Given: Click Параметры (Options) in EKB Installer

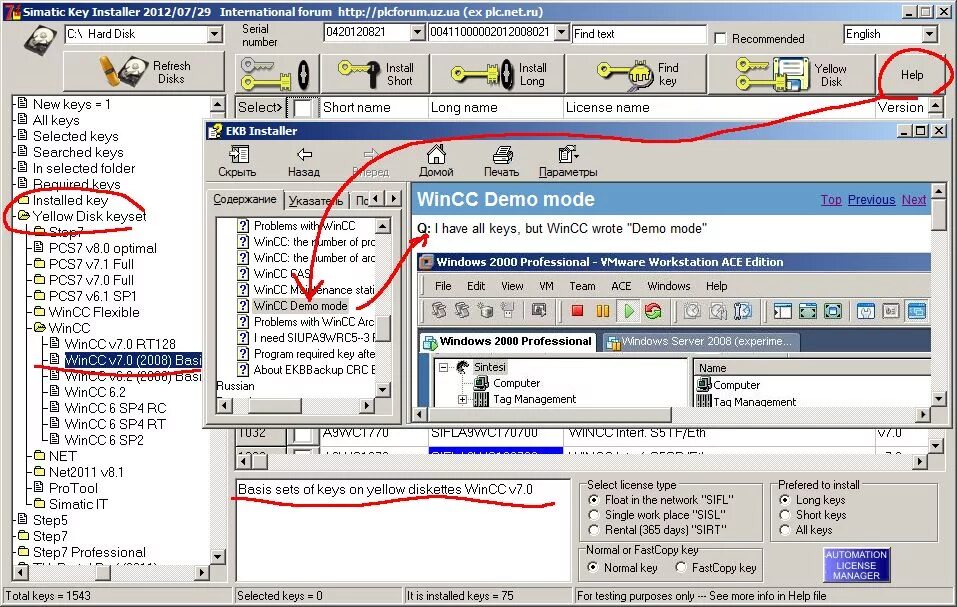Looking at the screenshot, I should coord(568,162).
